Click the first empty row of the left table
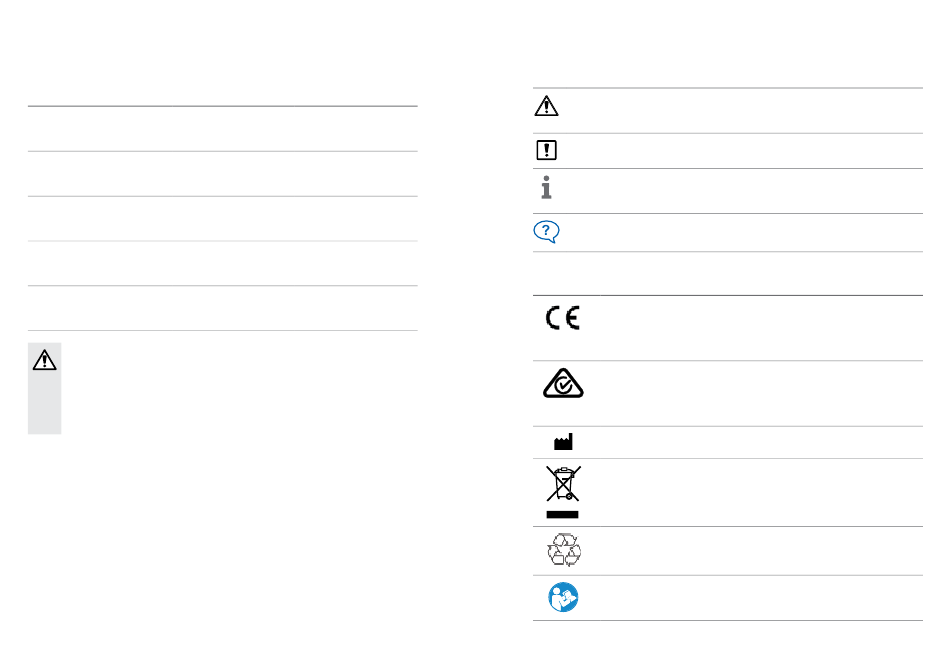Image resolution: width=950 pixels, height=652 pixels. click(222, 129)
